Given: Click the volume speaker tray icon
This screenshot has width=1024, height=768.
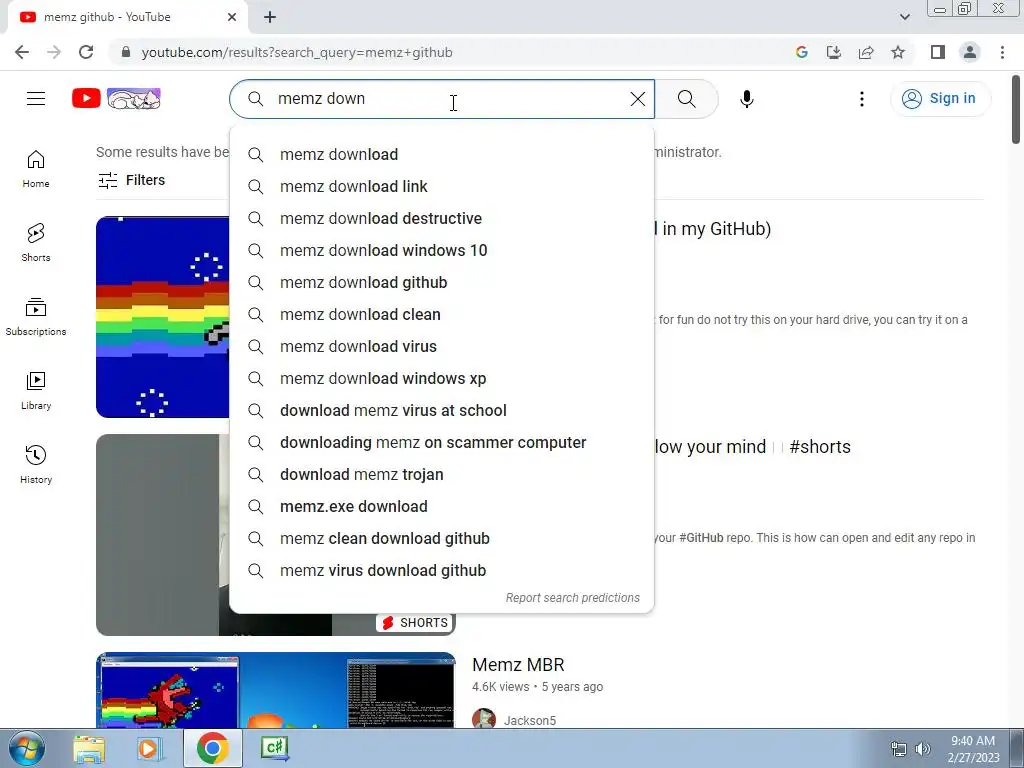Looking at the screenshot, I should click(923, 749).
